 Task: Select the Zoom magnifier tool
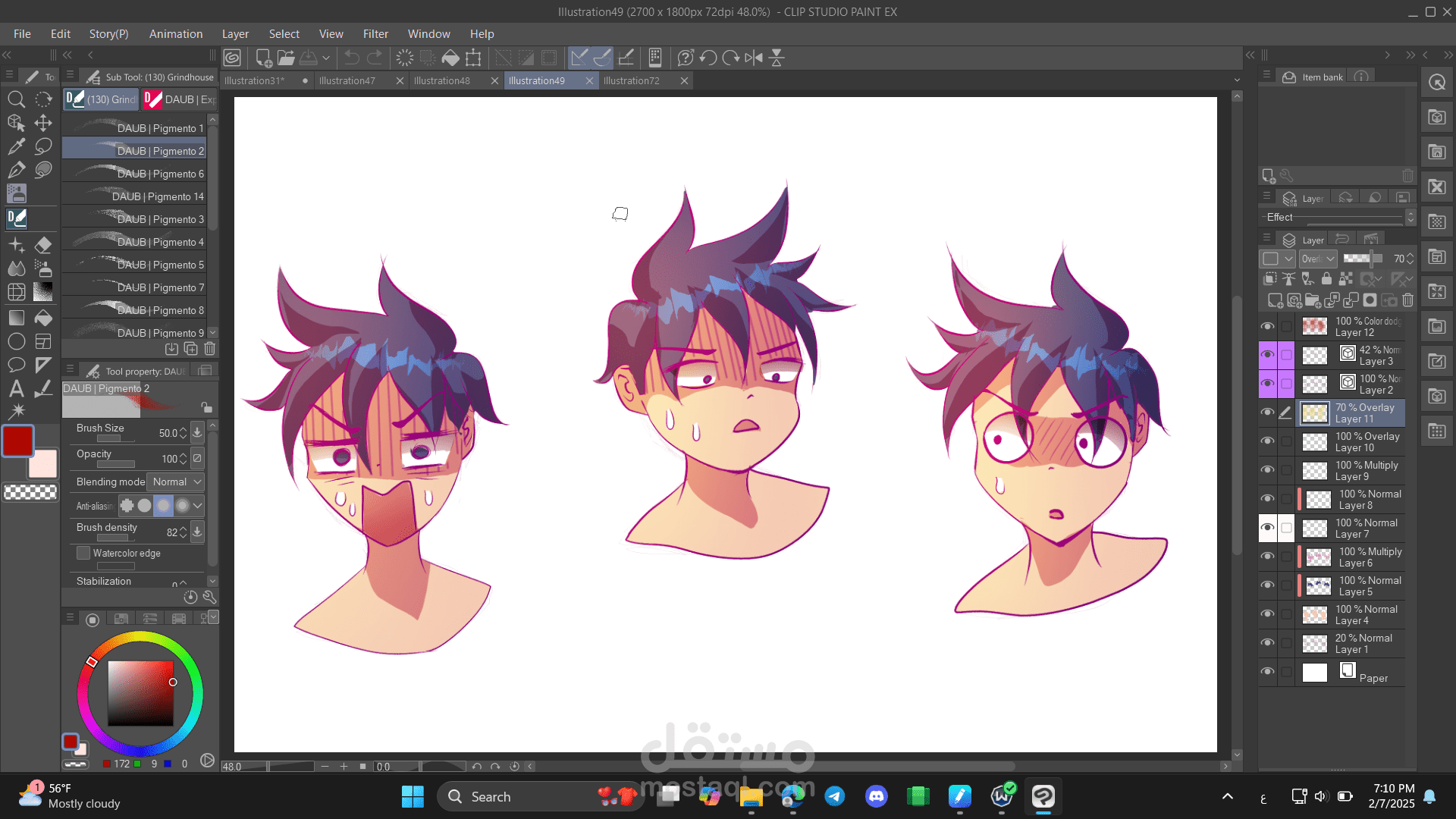(x=16, y=99)
